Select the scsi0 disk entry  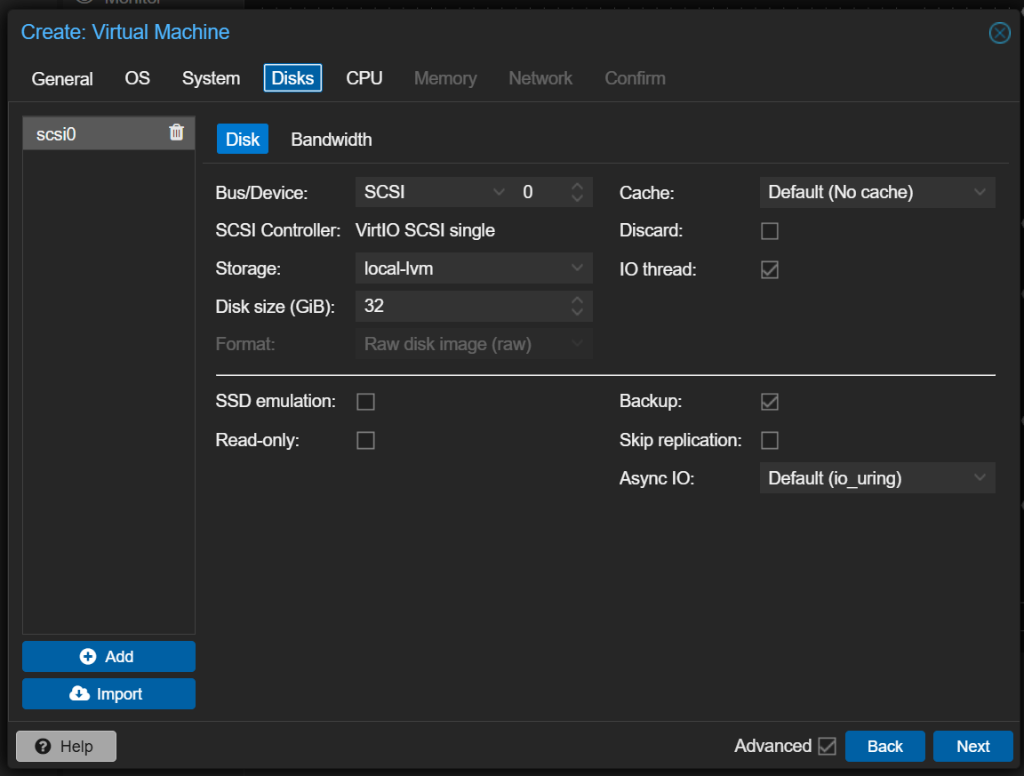[108, 133]
